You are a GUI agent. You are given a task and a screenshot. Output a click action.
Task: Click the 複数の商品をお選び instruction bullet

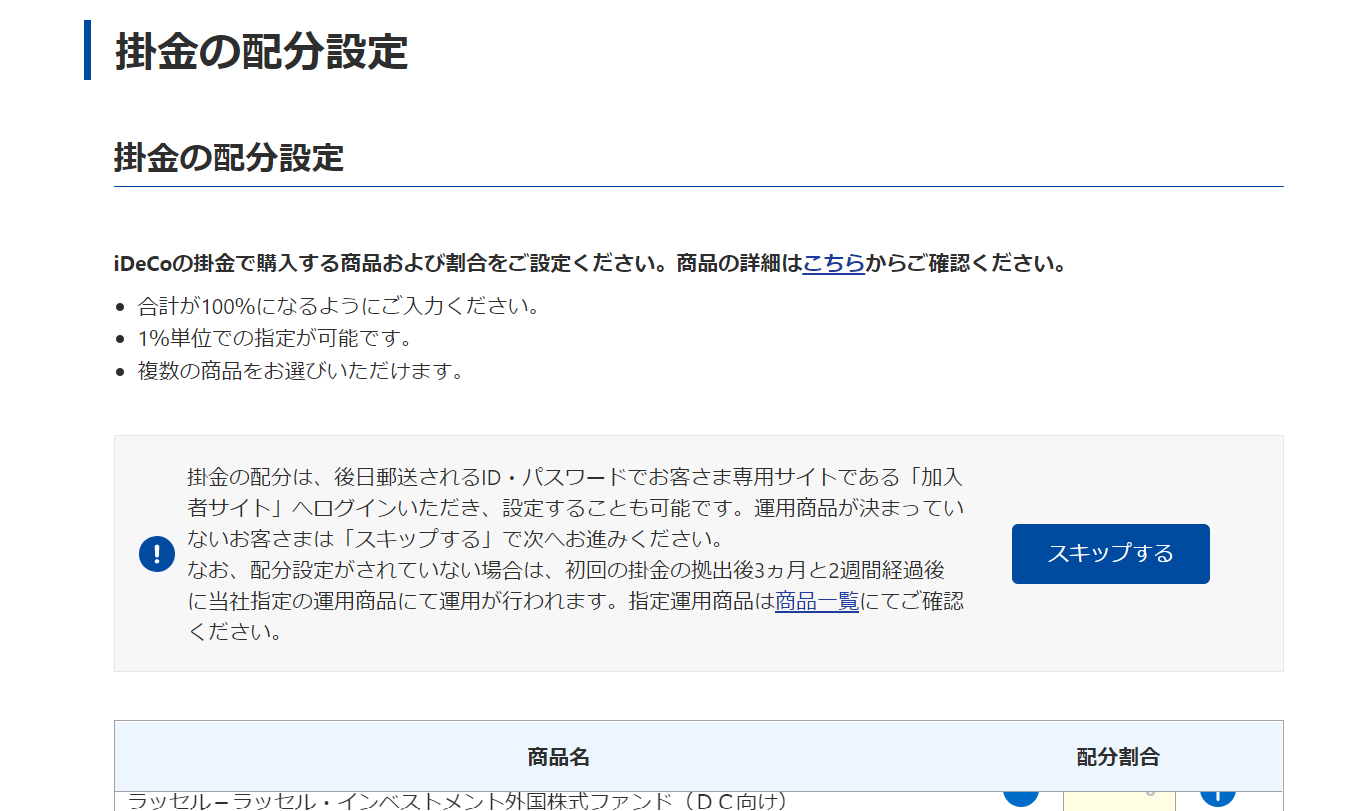pyautogui.click(x=300, y=371)
